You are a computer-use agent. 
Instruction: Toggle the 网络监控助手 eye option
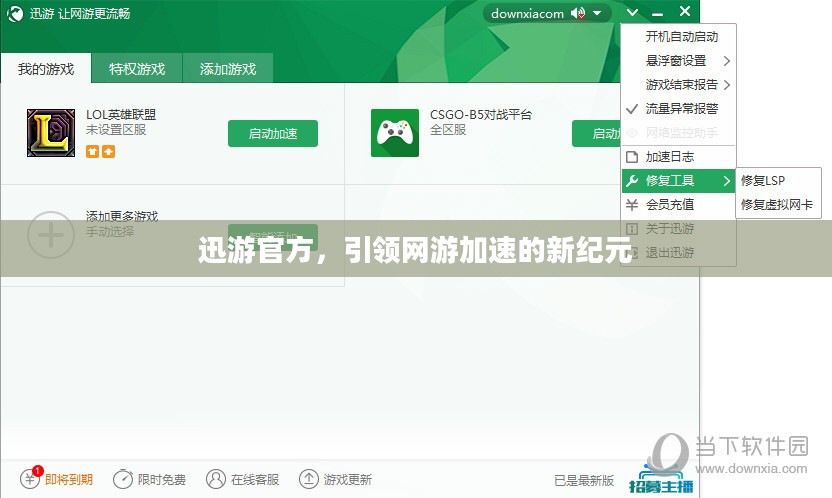pos(678,133)
